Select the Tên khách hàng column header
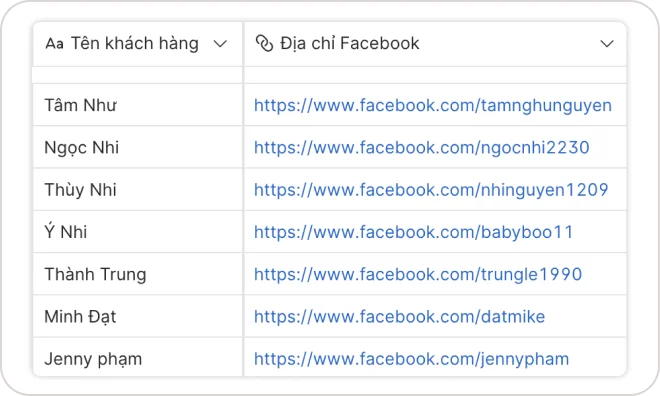660x396 pixels. 137,44
